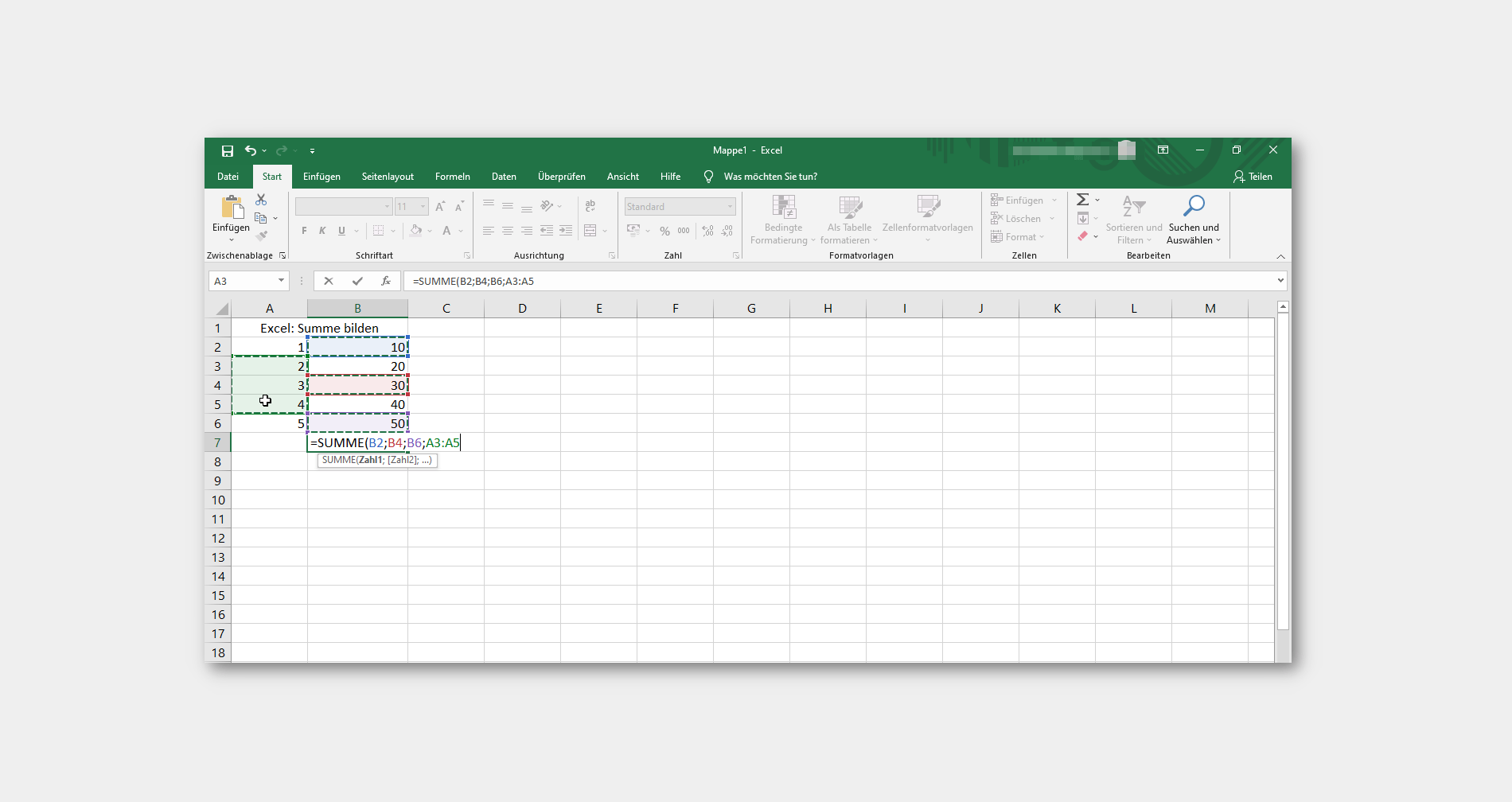The height and width of the screenshot is (802, 1512).
Task: Copy with the Kopieren icon
Action: 260,218
